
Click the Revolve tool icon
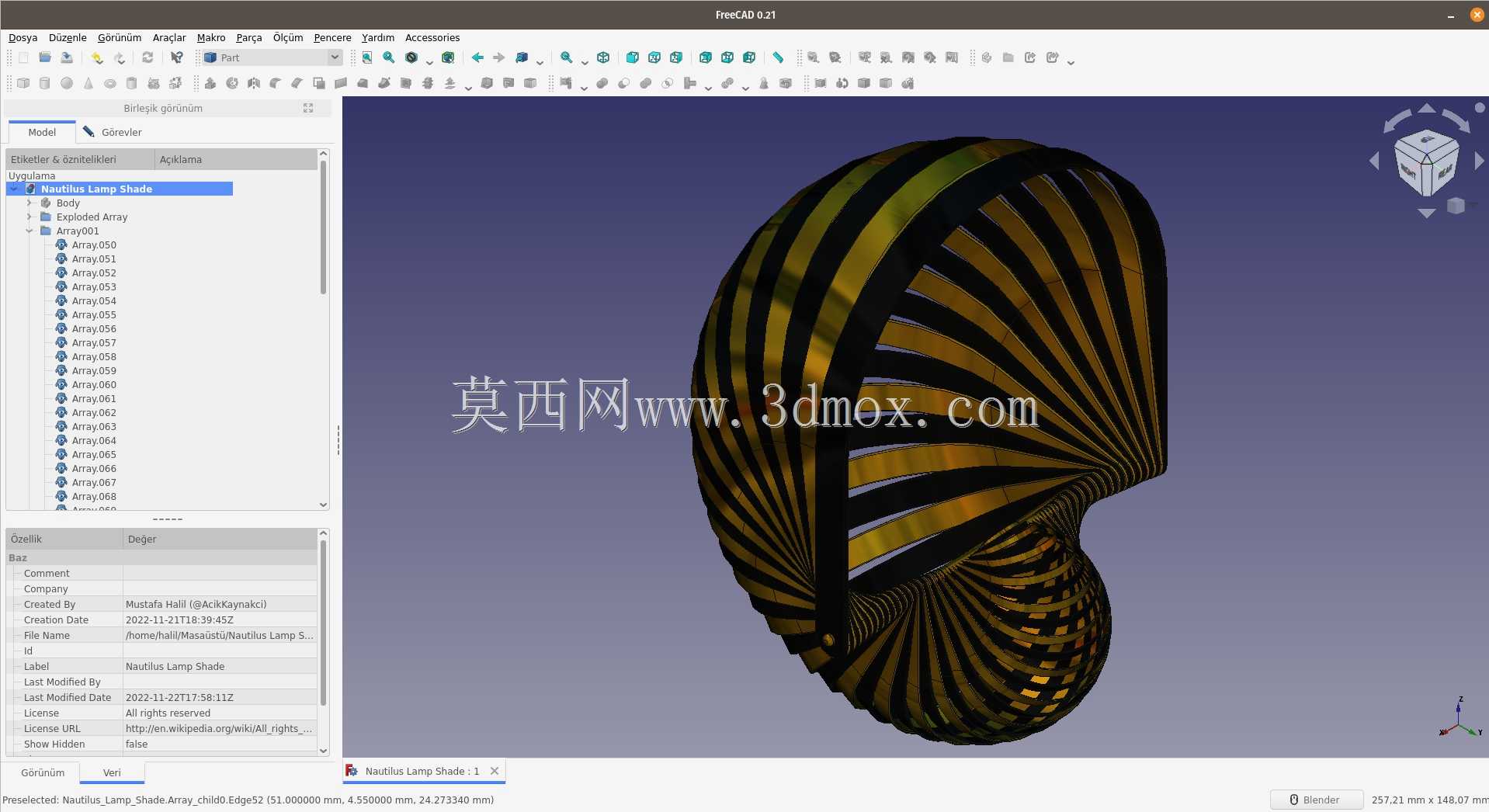click(x=232, y=83)
